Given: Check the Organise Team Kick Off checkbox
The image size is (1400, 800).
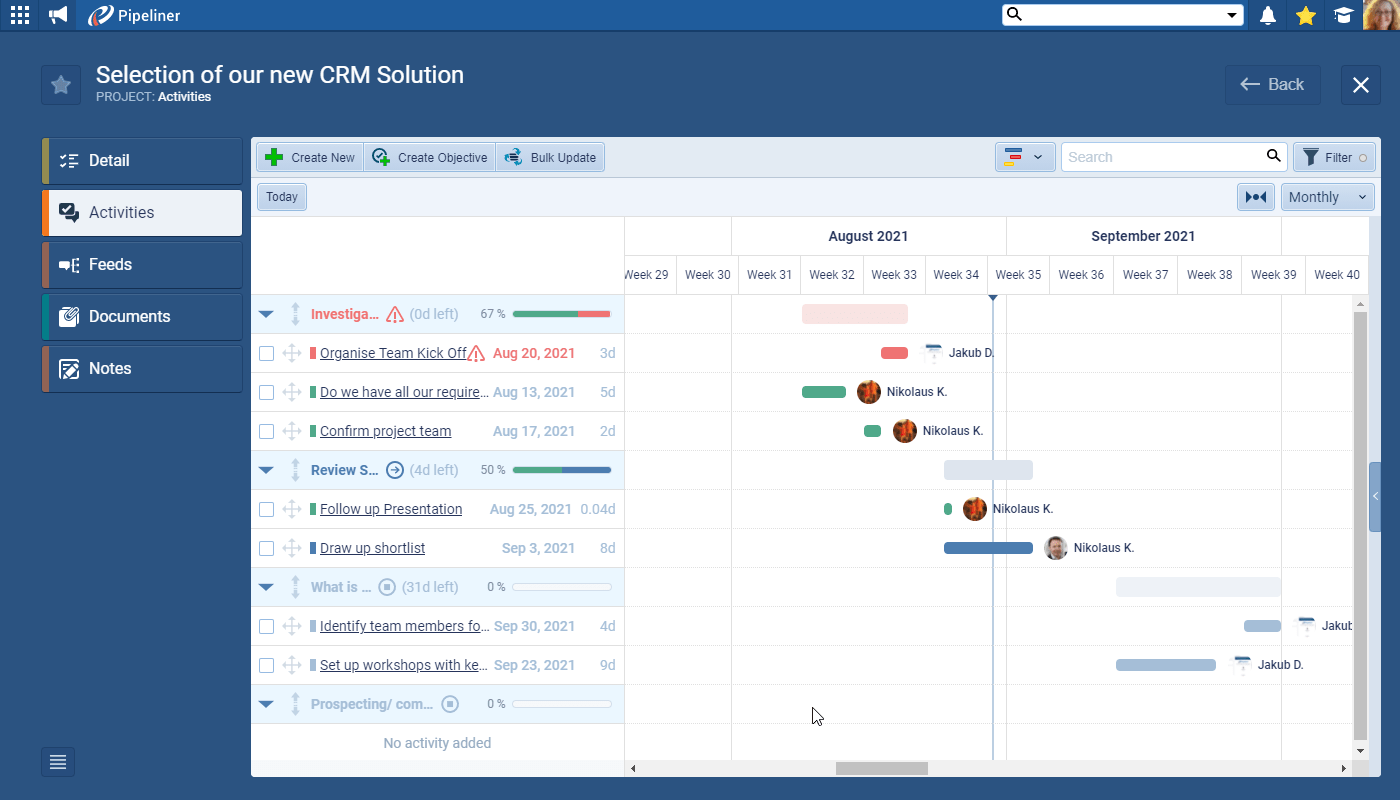Looking at the screenshot, I should [x=266, y=353].
